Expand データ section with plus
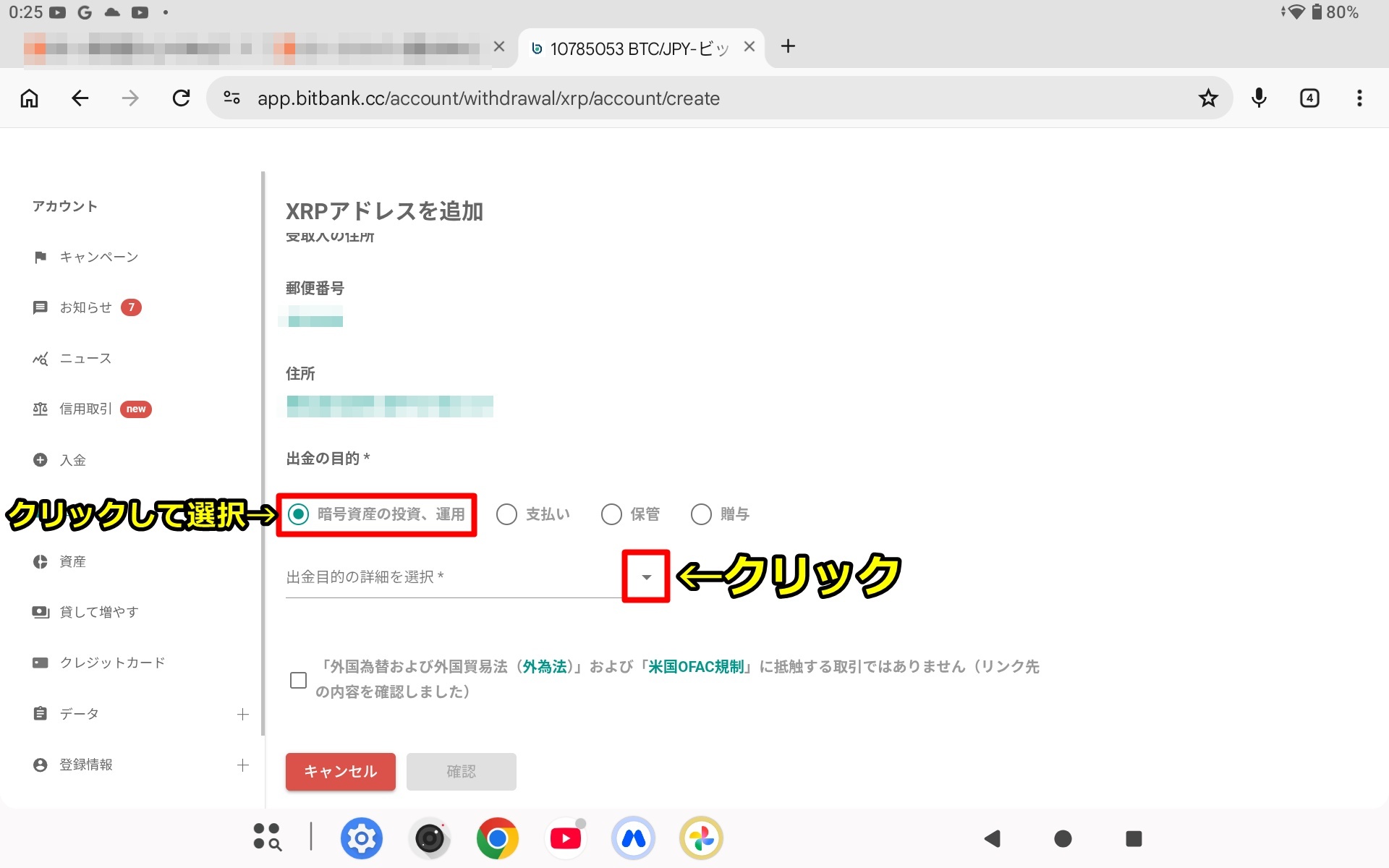 click(243, 714)
